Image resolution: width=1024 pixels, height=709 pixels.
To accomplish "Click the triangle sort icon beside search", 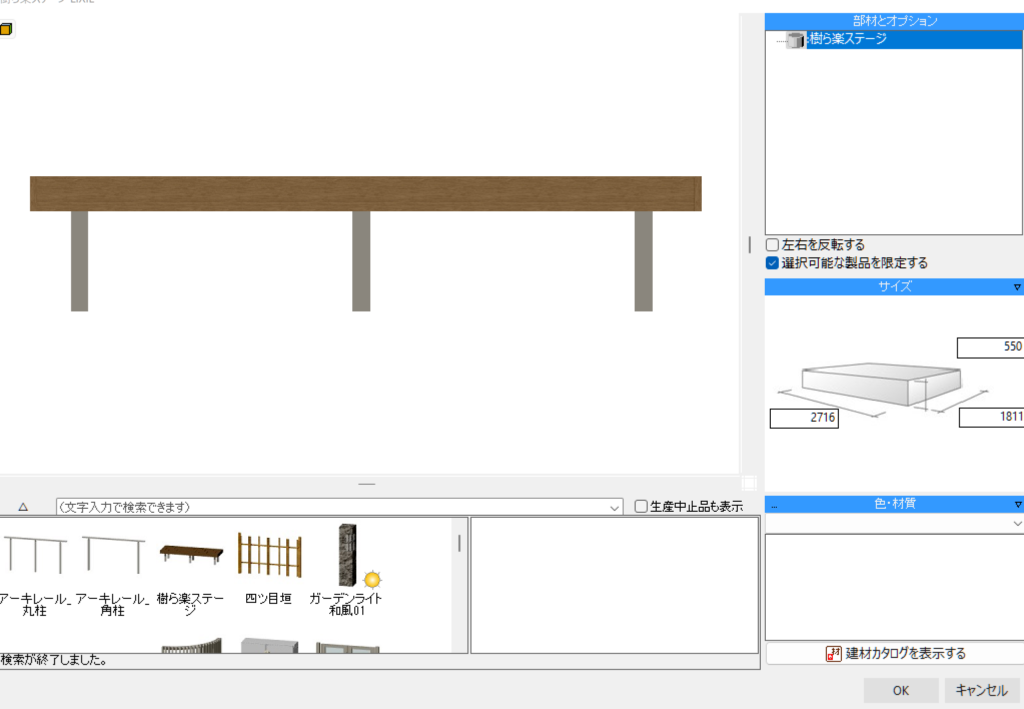I will pos(23,507).
